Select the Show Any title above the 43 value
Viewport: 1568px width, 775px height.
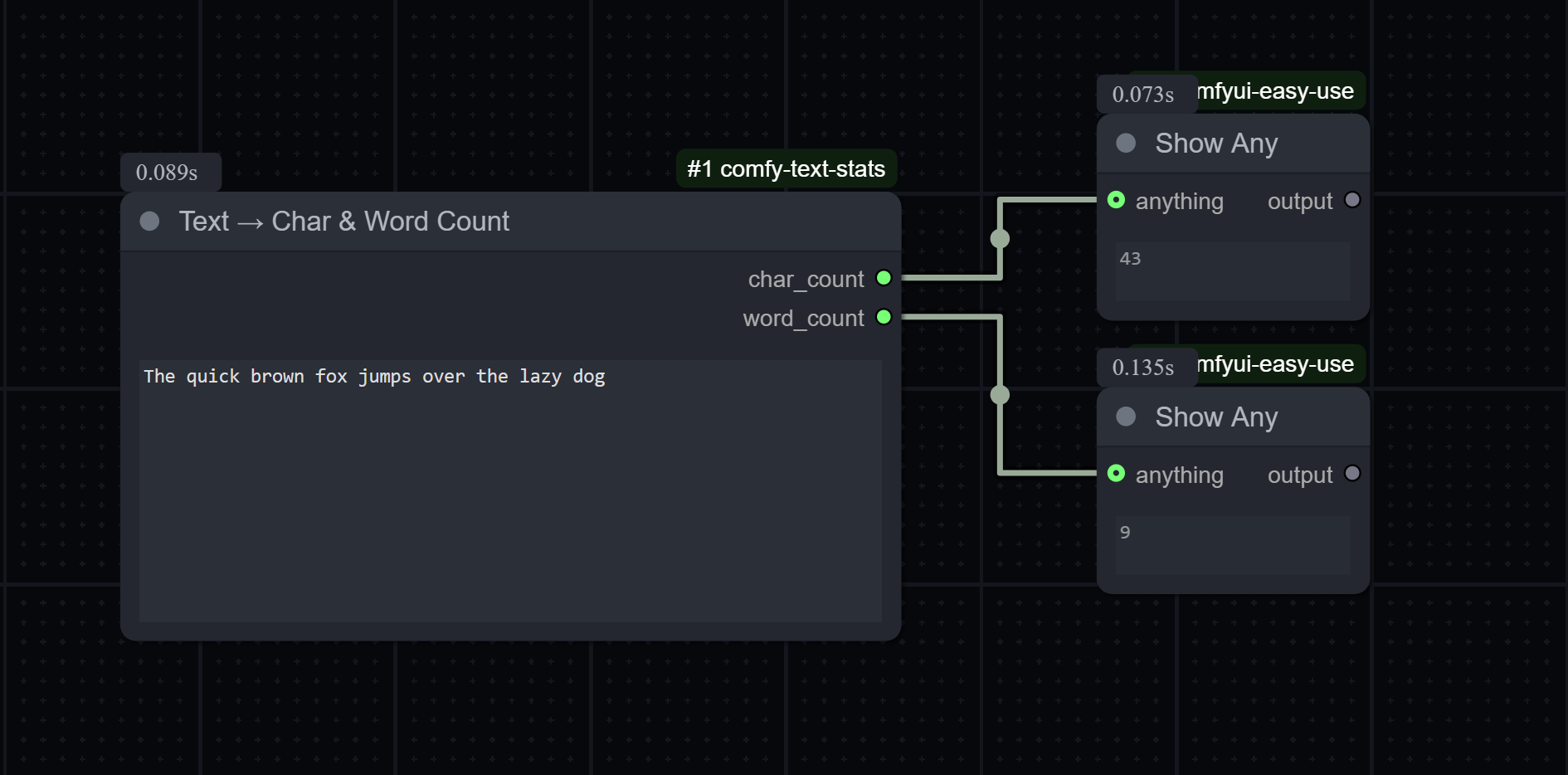point(1216,144)
